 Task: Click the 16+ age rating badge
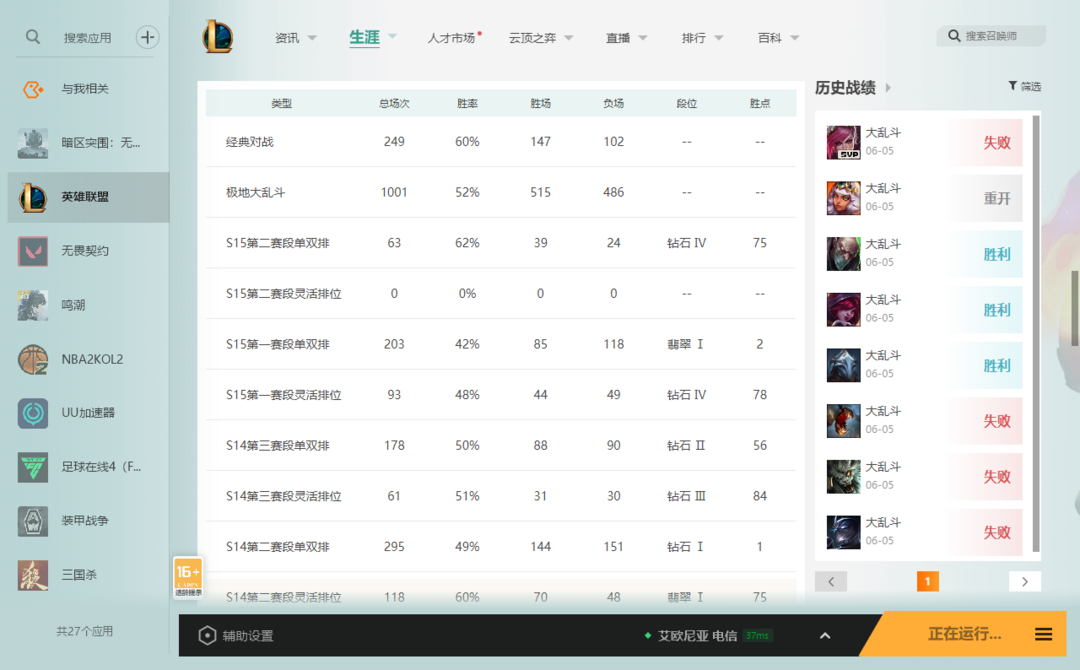point(188,578)
